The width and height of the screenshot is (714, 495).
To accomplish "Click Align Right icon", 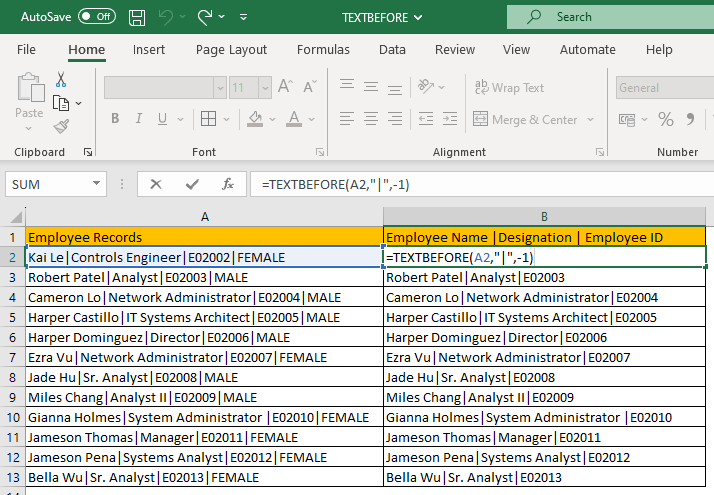I will (x=395, y=119).
